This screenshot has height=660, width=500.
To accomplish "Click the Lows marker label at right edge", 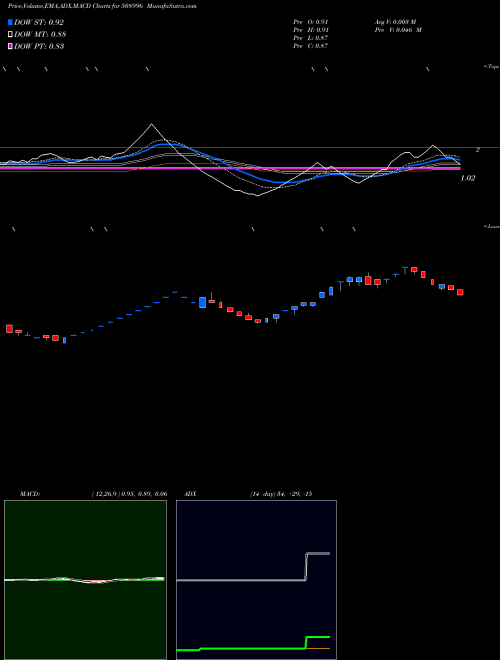I will pyautogui.click(x=492, y=226).
